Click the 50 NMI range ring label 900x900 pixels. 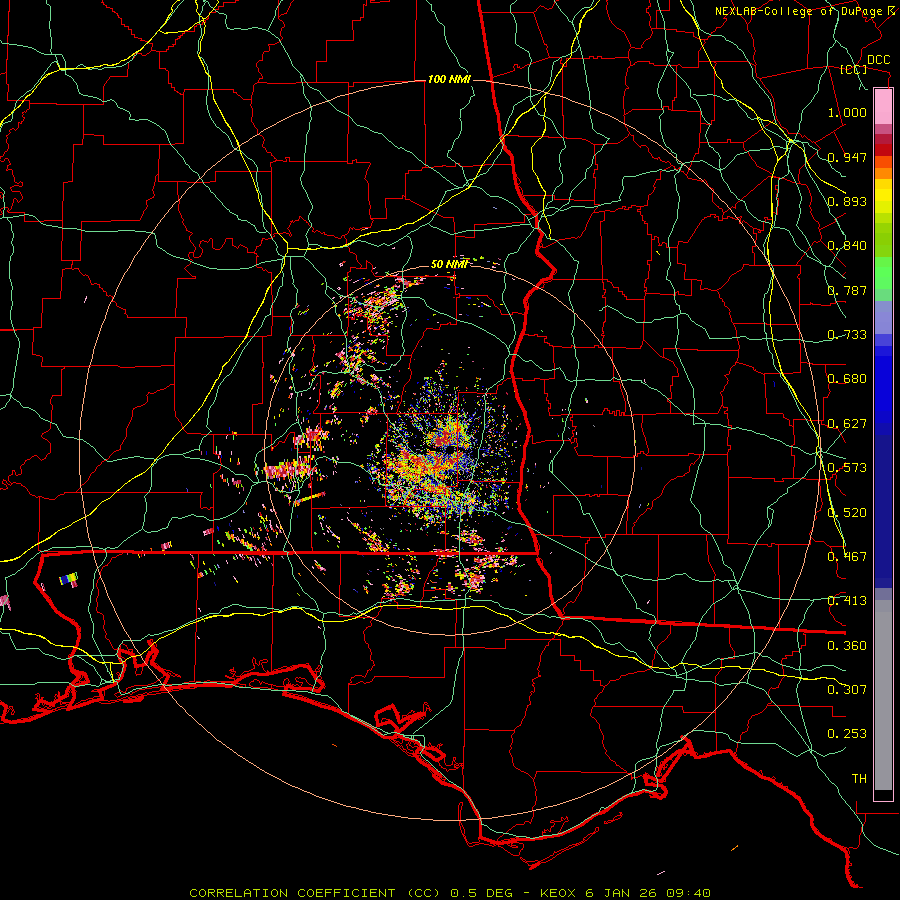[449, 264]
